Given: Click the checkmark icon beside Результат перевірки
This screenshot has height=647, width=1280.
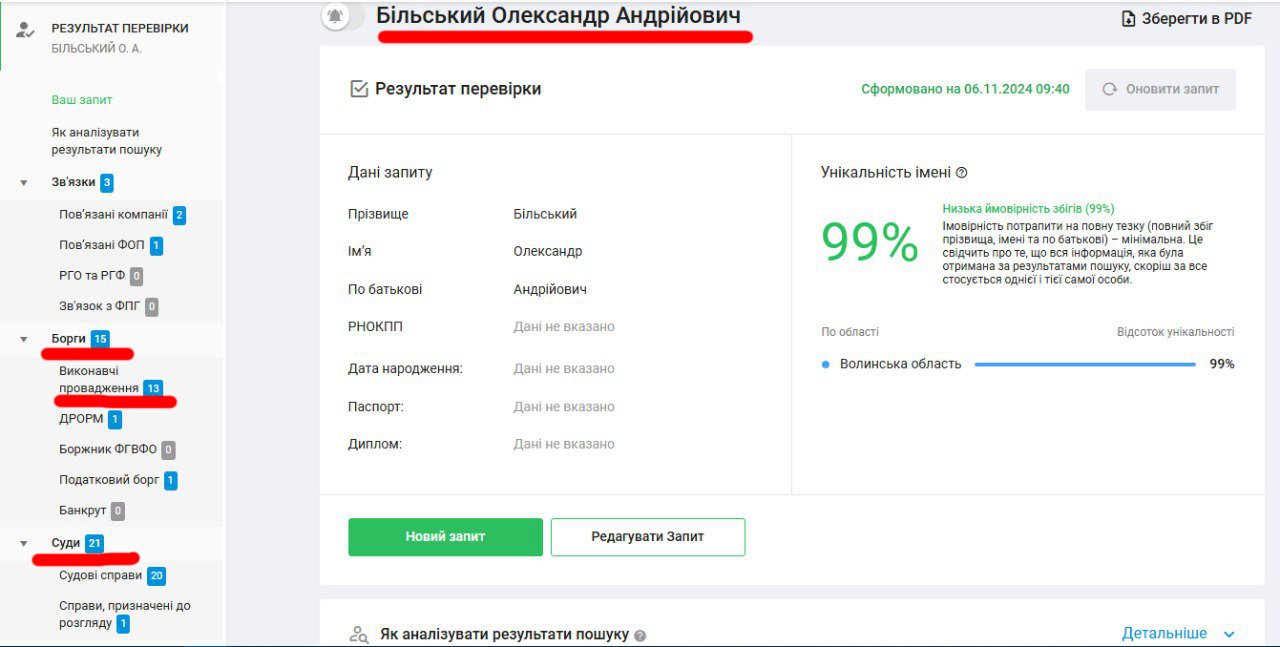Looking at the screenshot, I should (359, 89).
